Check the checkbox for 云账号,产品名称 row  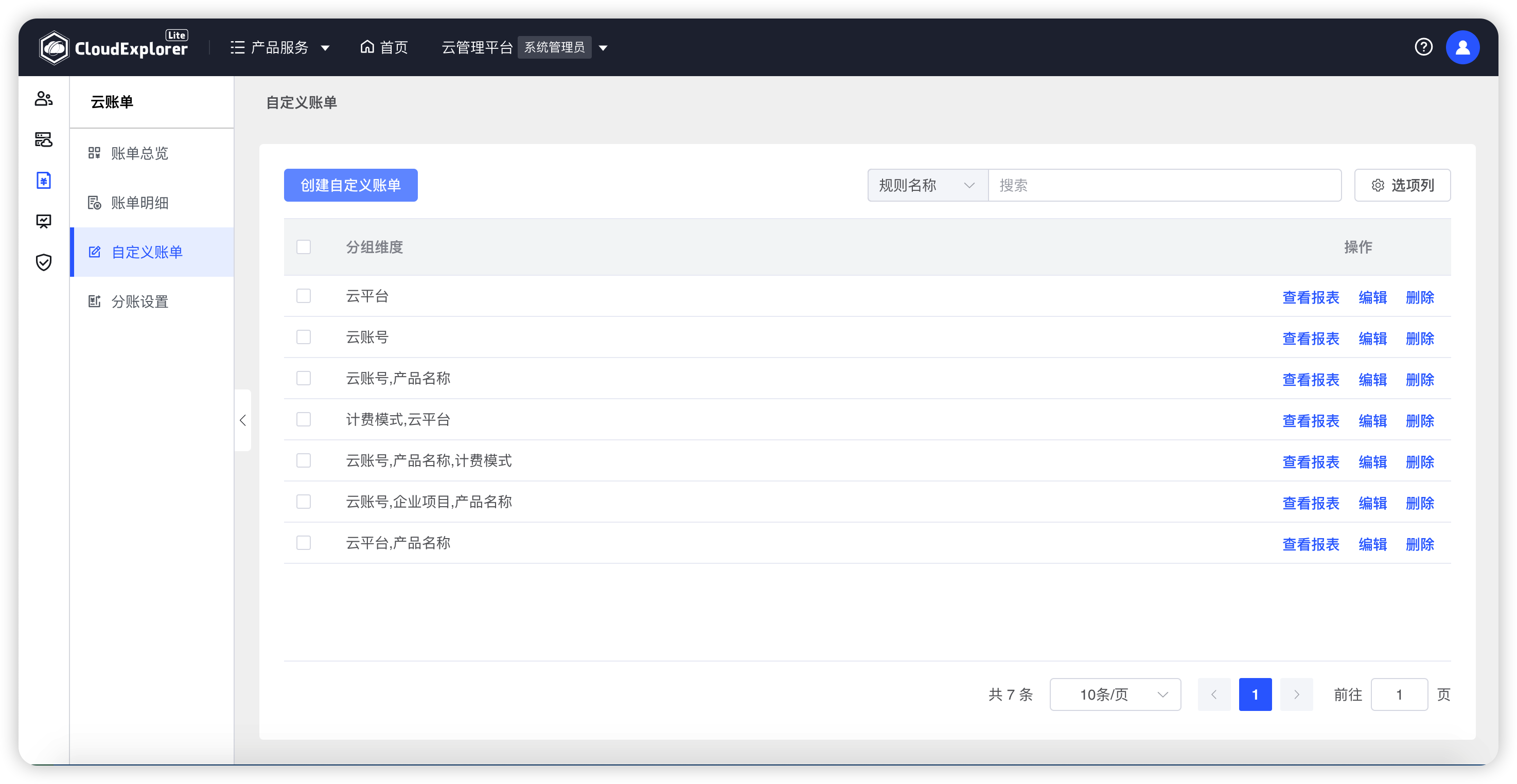coord(304,378)
